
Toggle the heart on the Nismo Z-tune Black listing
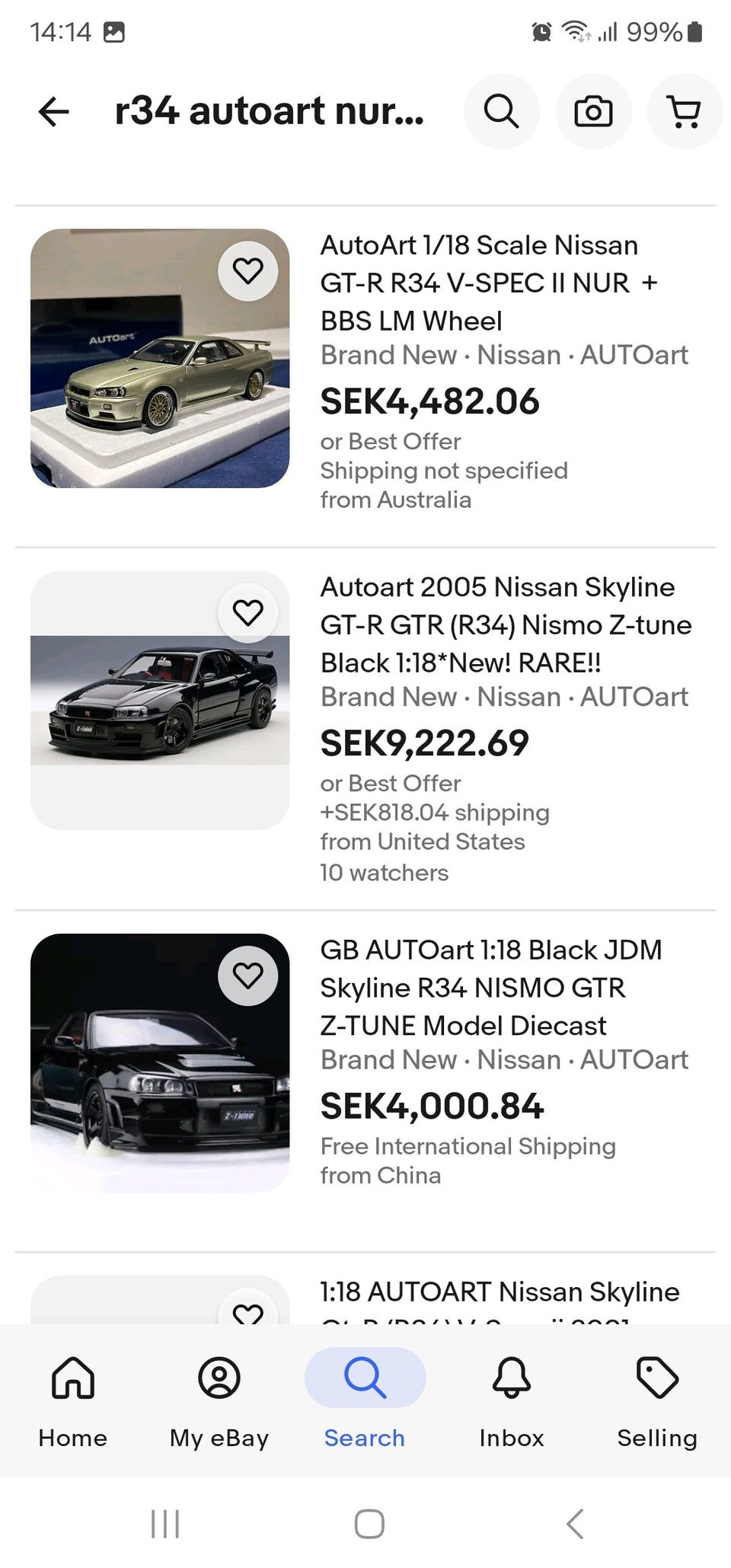247,612
